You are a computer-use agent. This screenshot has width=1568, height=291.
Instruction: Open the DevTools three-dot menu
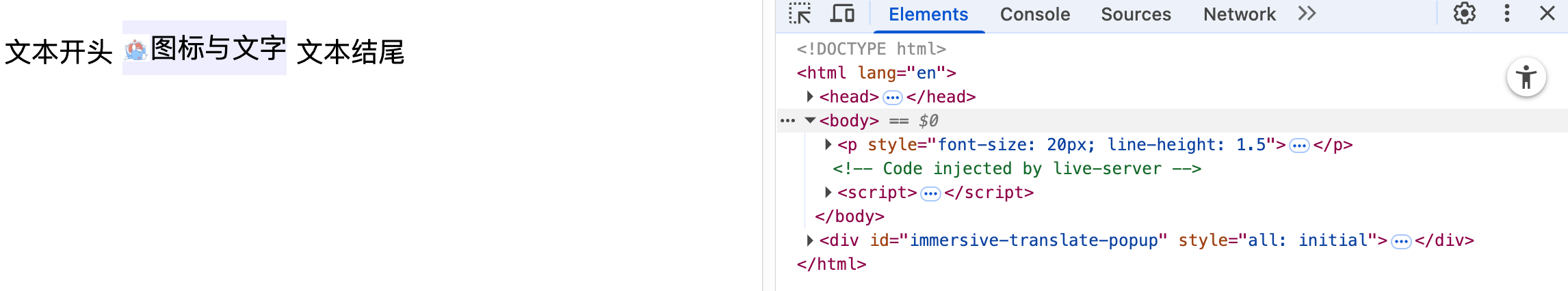coord(1506,14)
